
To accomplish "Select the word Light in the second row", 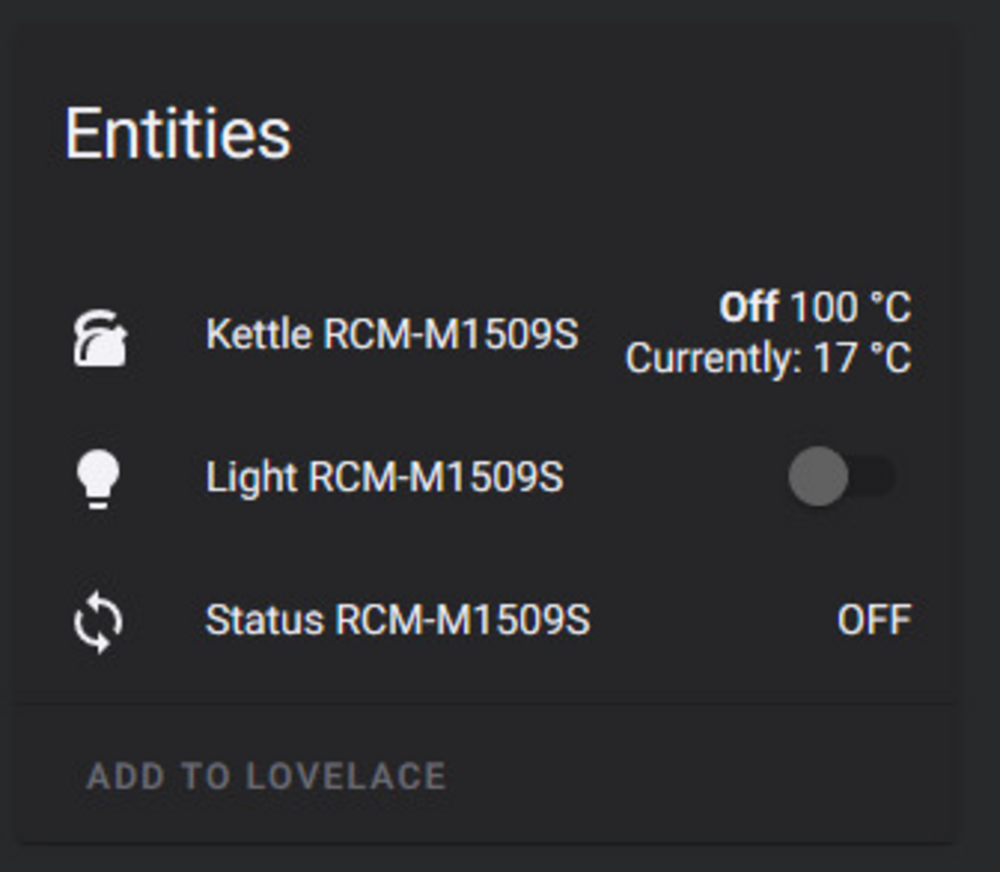I will click(251, 478).
